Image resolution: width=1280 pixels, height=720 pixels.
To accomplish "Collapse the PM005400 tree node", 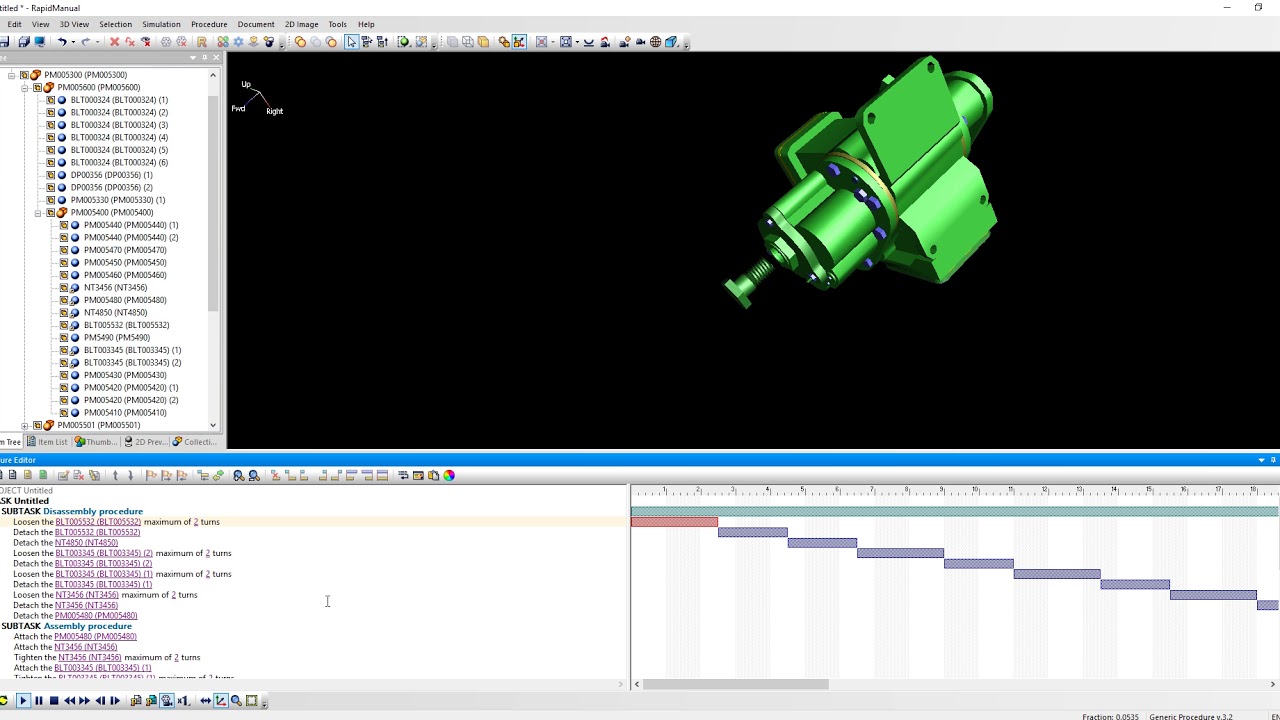I will [x=38, y=212].
